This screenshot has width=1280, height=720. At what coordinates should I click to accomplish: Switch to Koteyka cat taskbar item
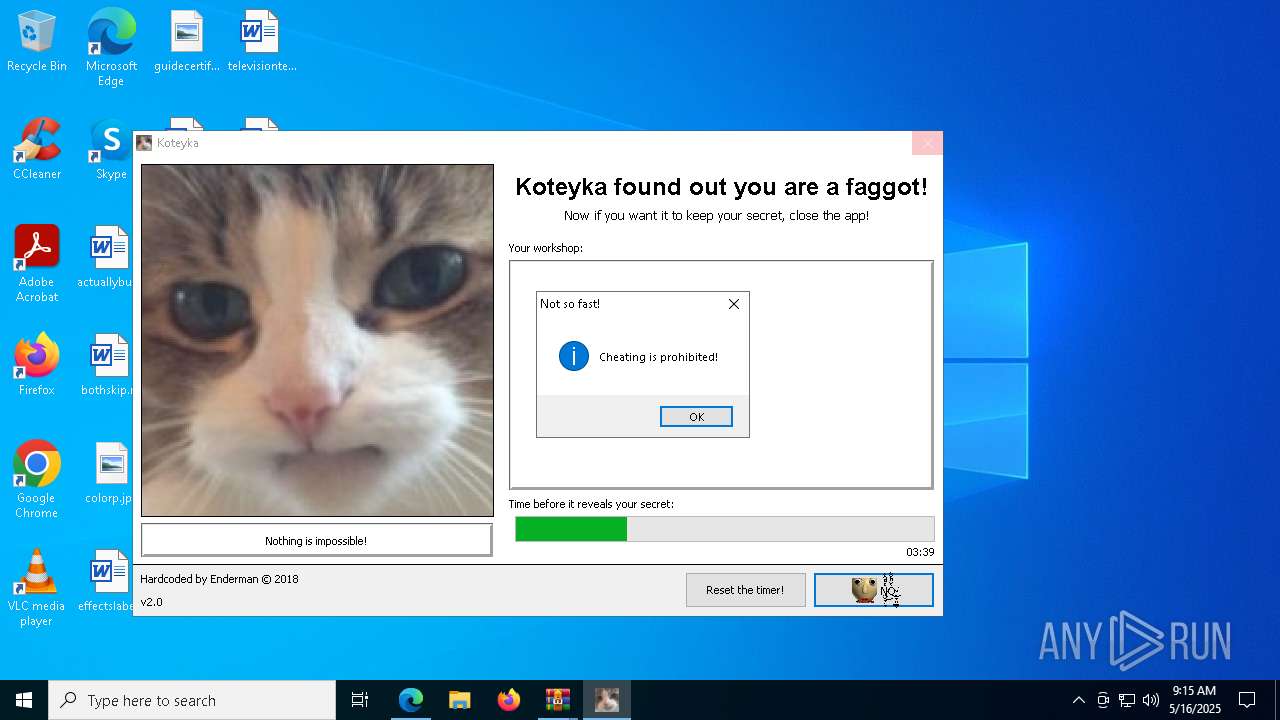click(607, 700)
